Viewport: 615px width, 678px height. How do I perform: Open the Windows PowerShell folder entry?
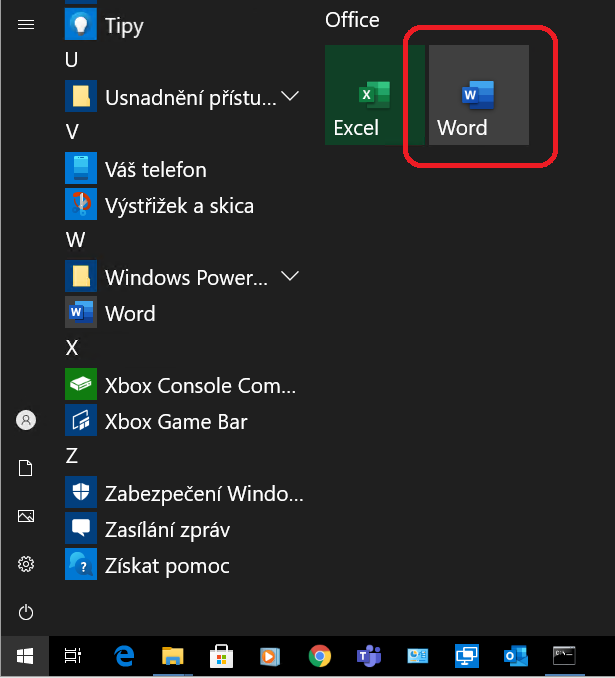click(x=184, y=277)
